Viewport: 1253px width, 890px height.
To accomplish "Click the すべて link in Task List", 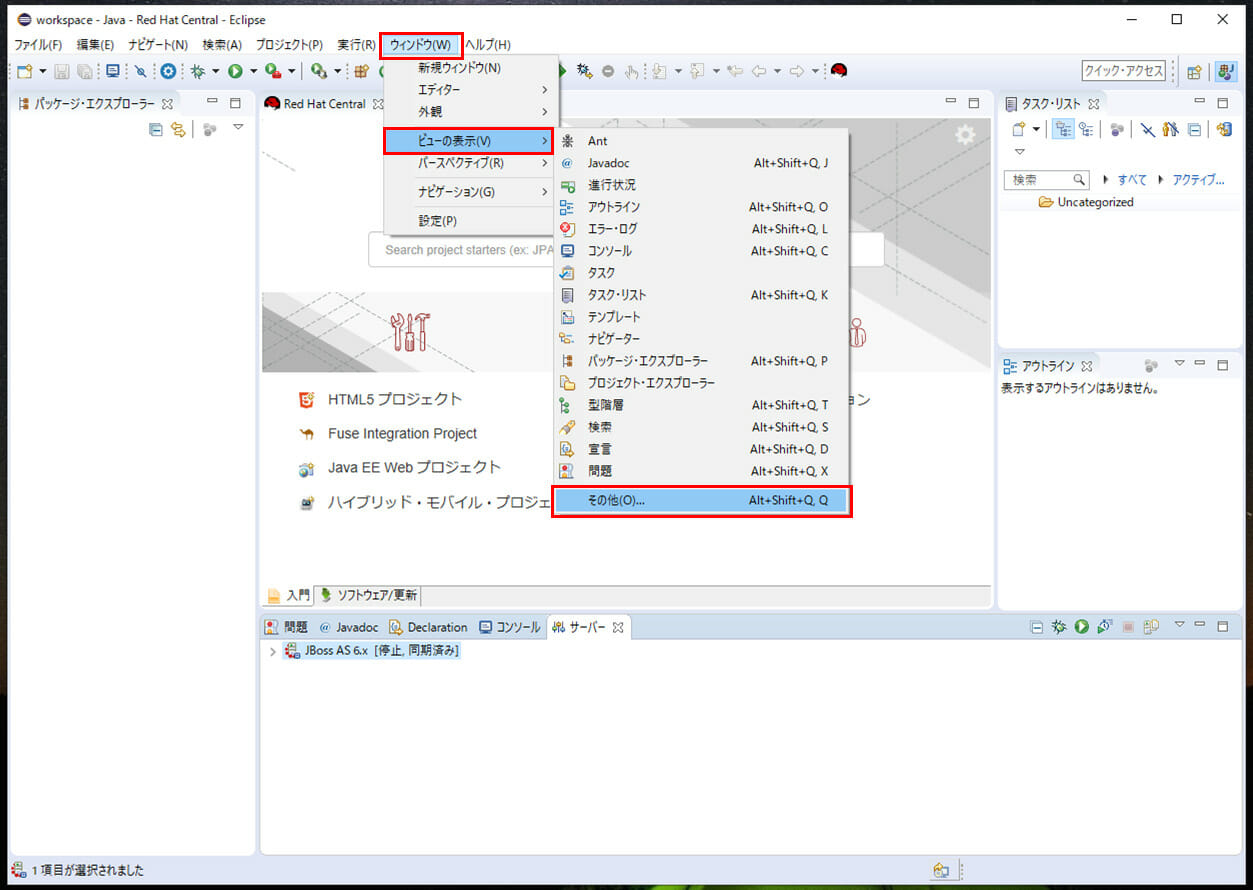I will (x=1132, y=180).
